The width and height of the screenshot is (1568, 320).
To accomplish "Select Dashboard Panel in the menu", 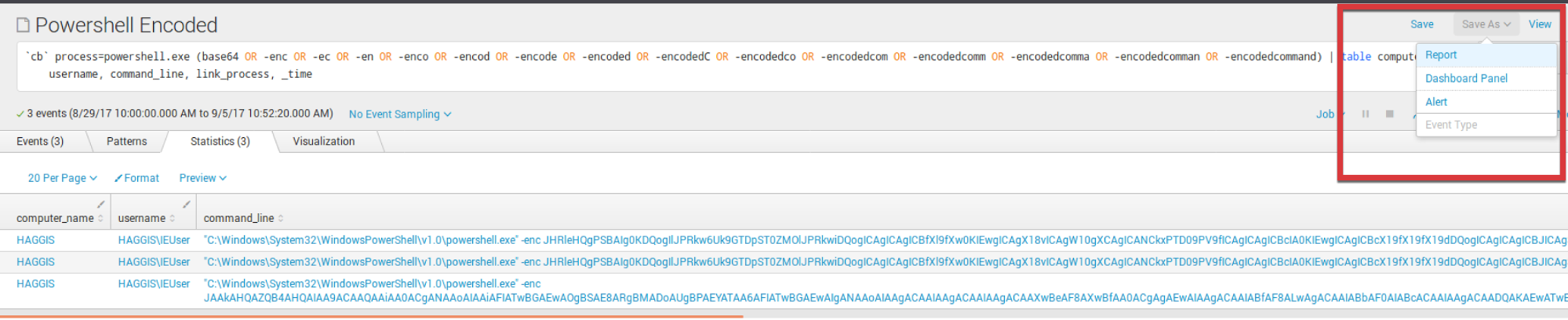I will pos(1466,78).
